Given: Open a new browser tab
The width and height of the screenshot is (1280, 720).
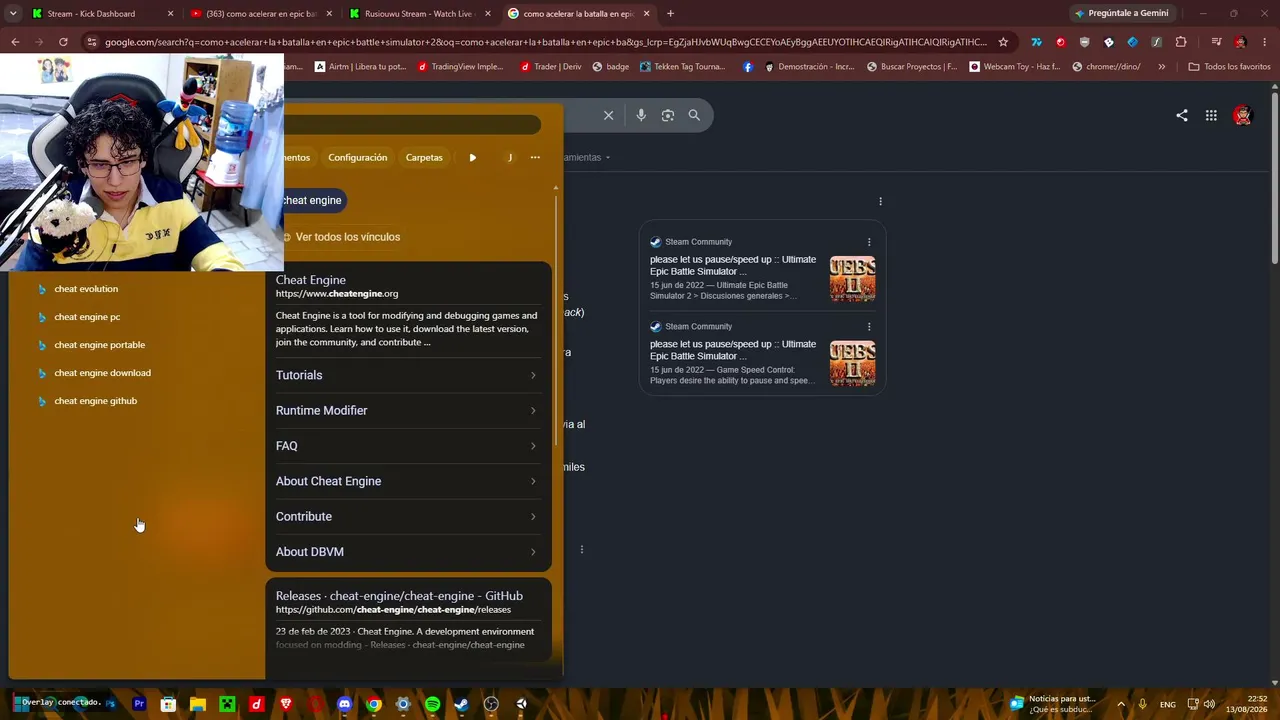Looking at the screenshot, I should click(x=670, y=14).
